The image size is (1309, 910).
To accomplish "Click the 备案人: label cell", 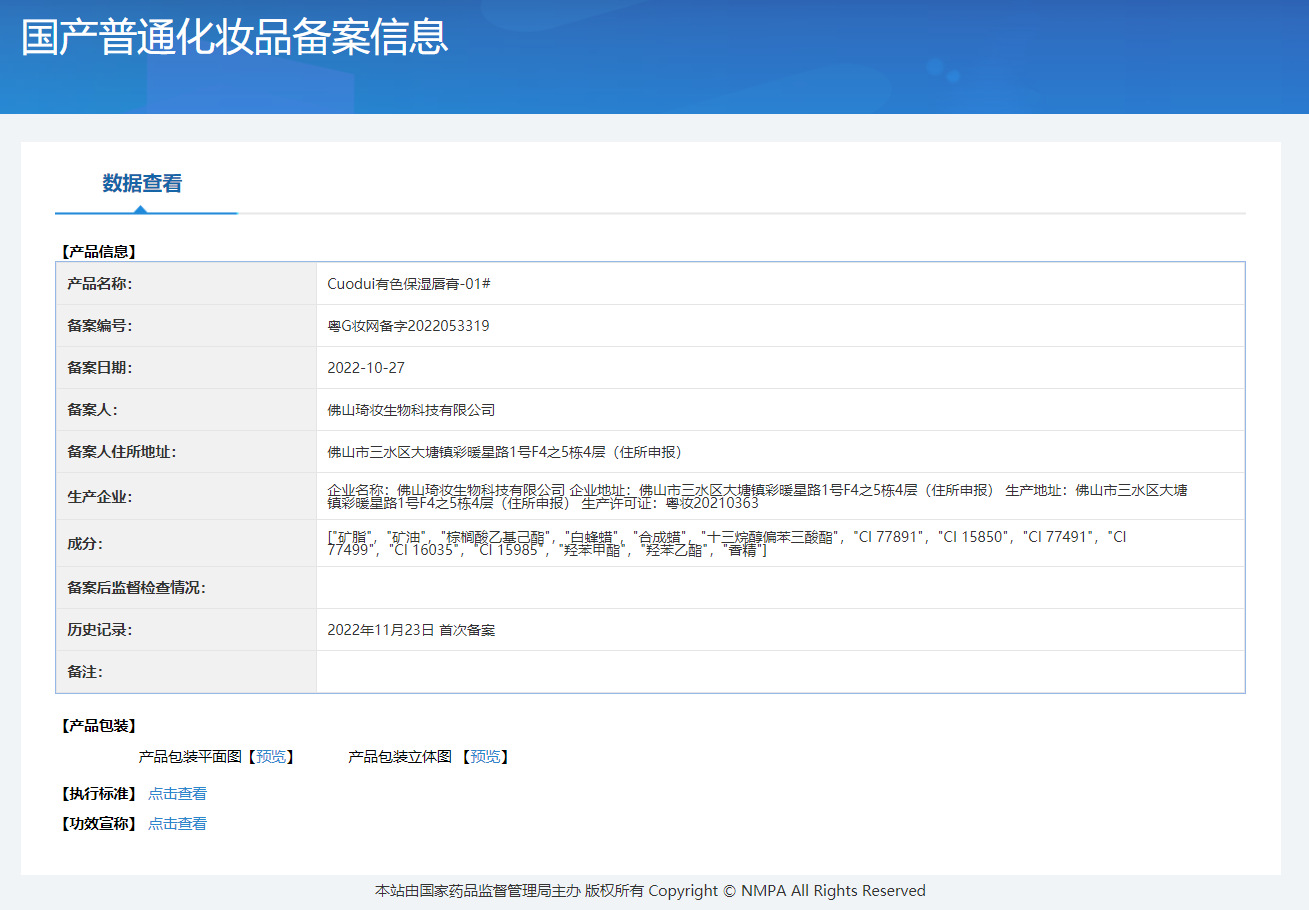I will [x=186, y=410].
